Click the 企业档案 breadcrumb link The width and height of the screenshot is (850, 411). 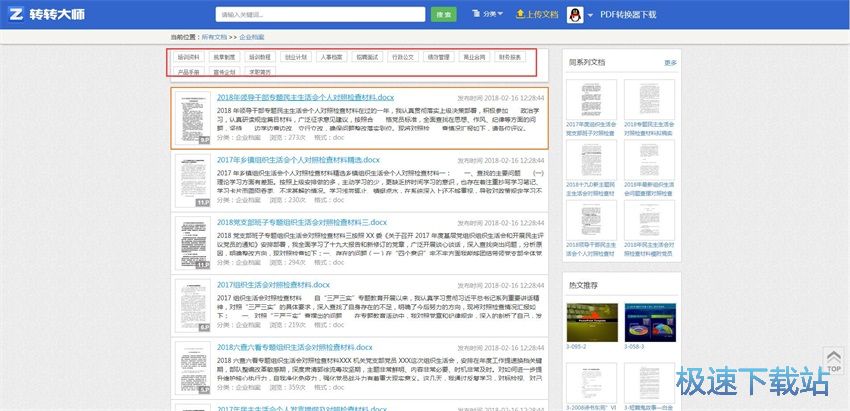252,37
